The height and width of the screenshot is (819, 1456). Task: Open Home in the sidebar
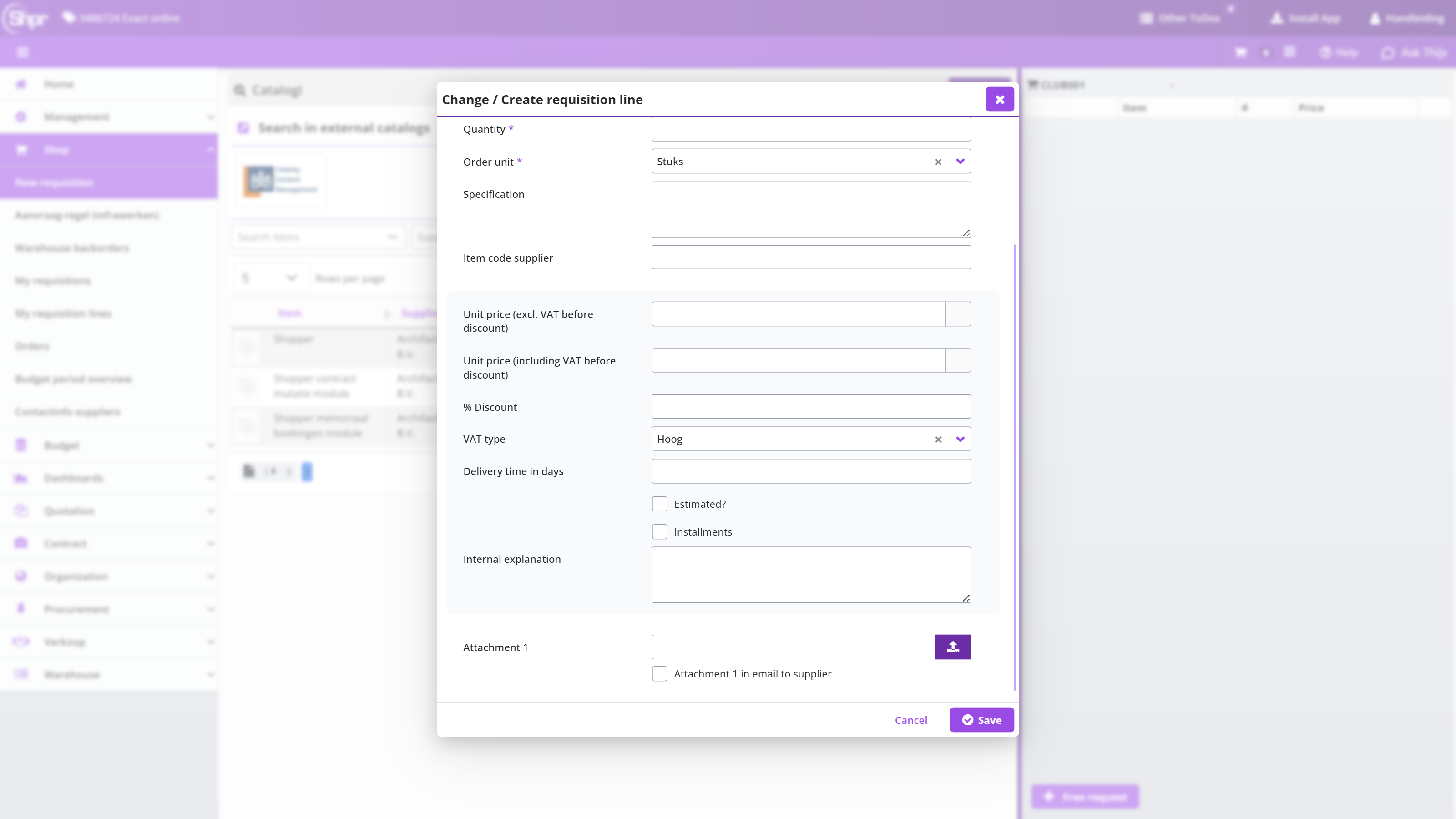point(109,84)
